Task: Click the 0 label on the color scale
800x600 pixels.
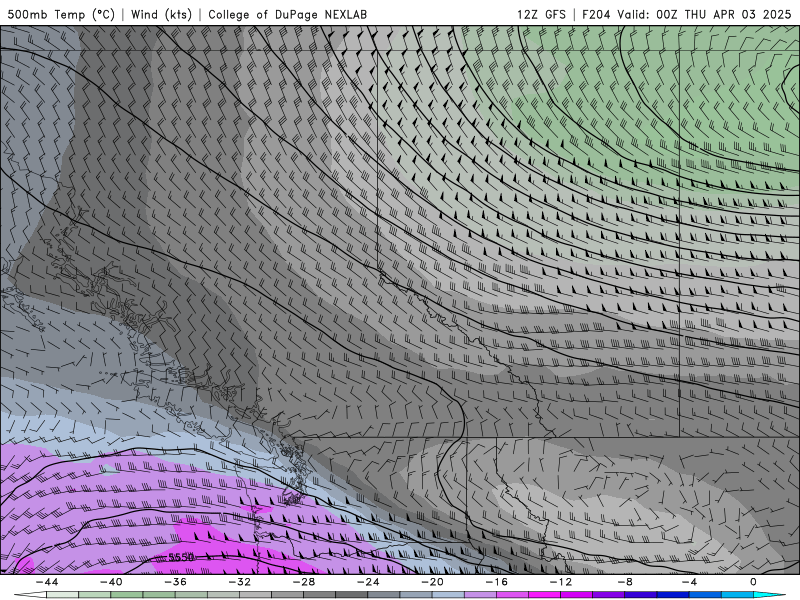Action: [x=754, y=582]
